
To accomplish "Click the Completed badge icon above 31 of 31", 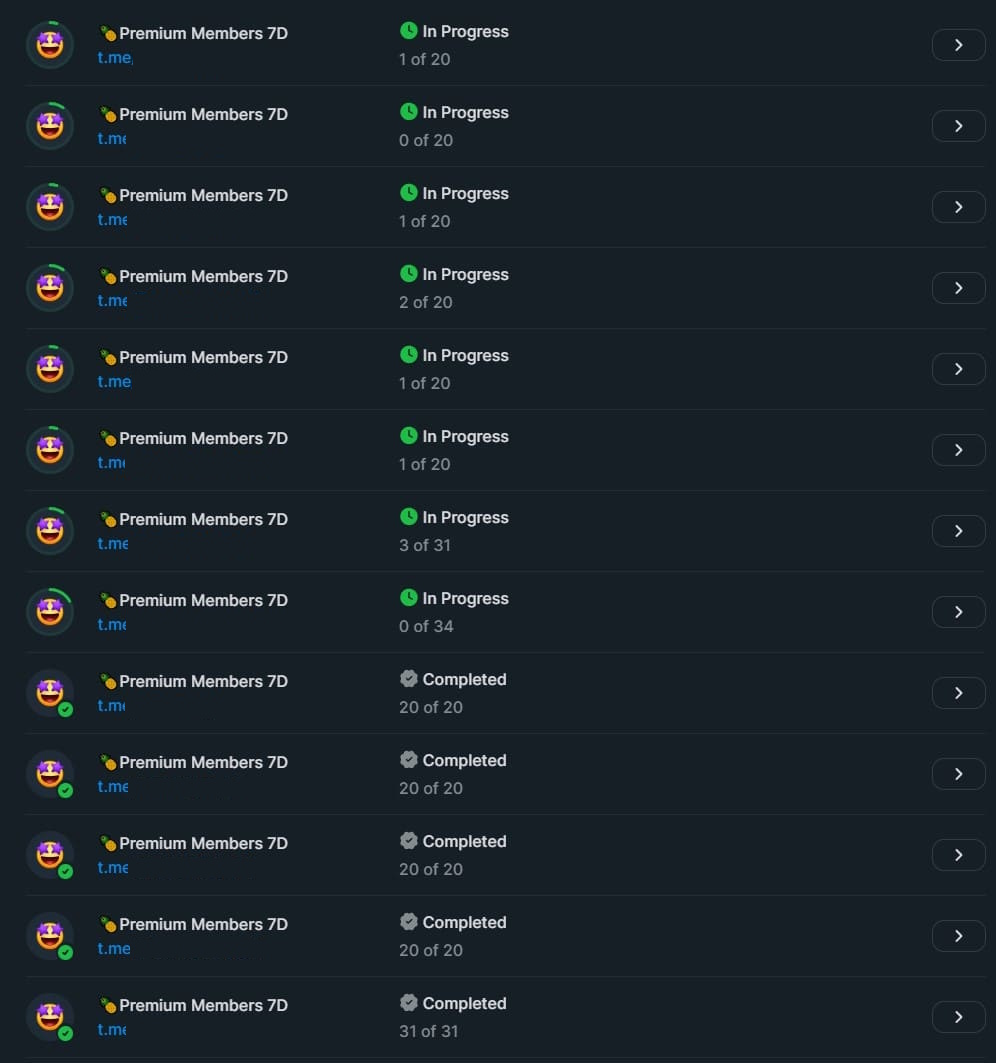I will click(408, 1002).
